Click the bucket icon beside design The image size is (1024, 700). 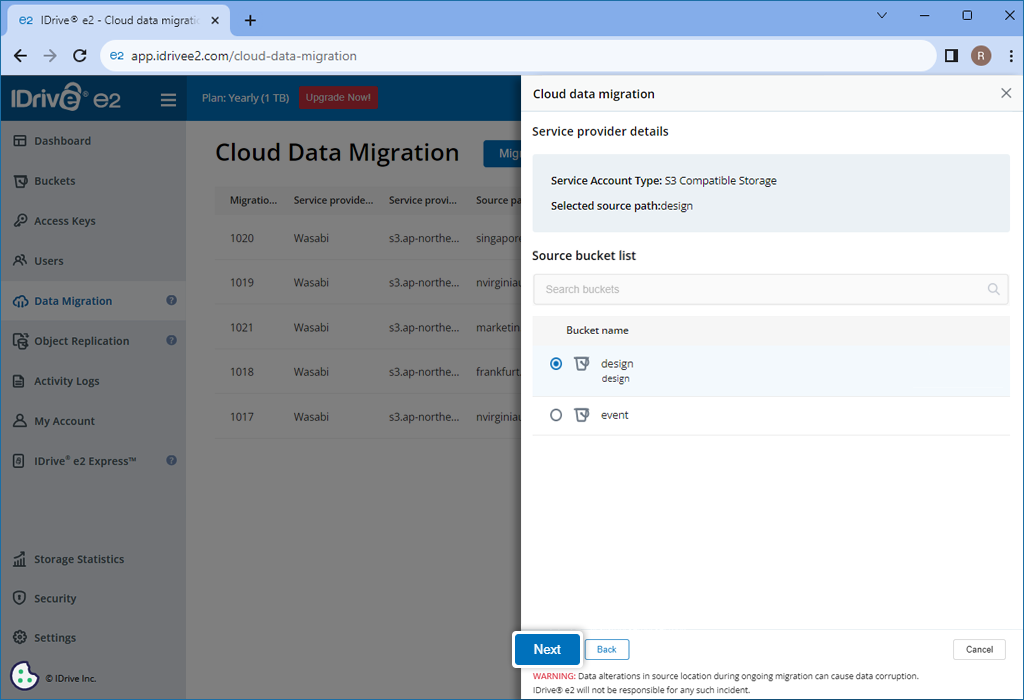[581, 364]
